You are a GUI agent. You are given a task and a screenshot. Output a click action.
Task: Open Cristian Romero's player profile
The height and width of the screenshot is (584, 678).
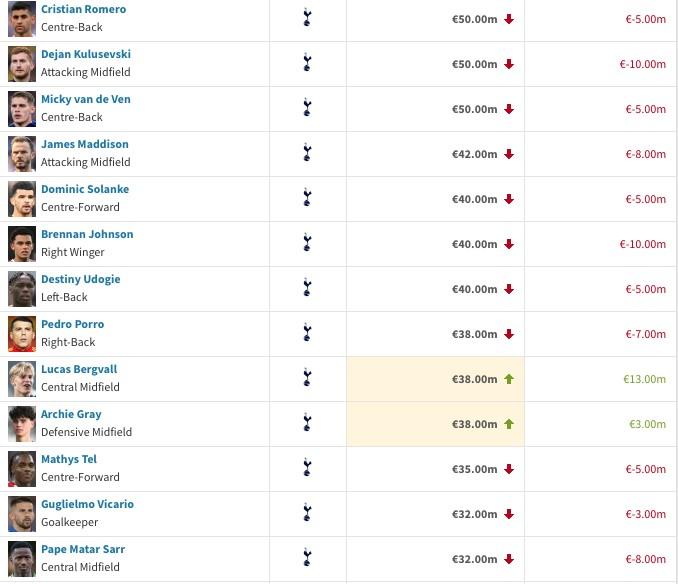(x=83, y=9)
